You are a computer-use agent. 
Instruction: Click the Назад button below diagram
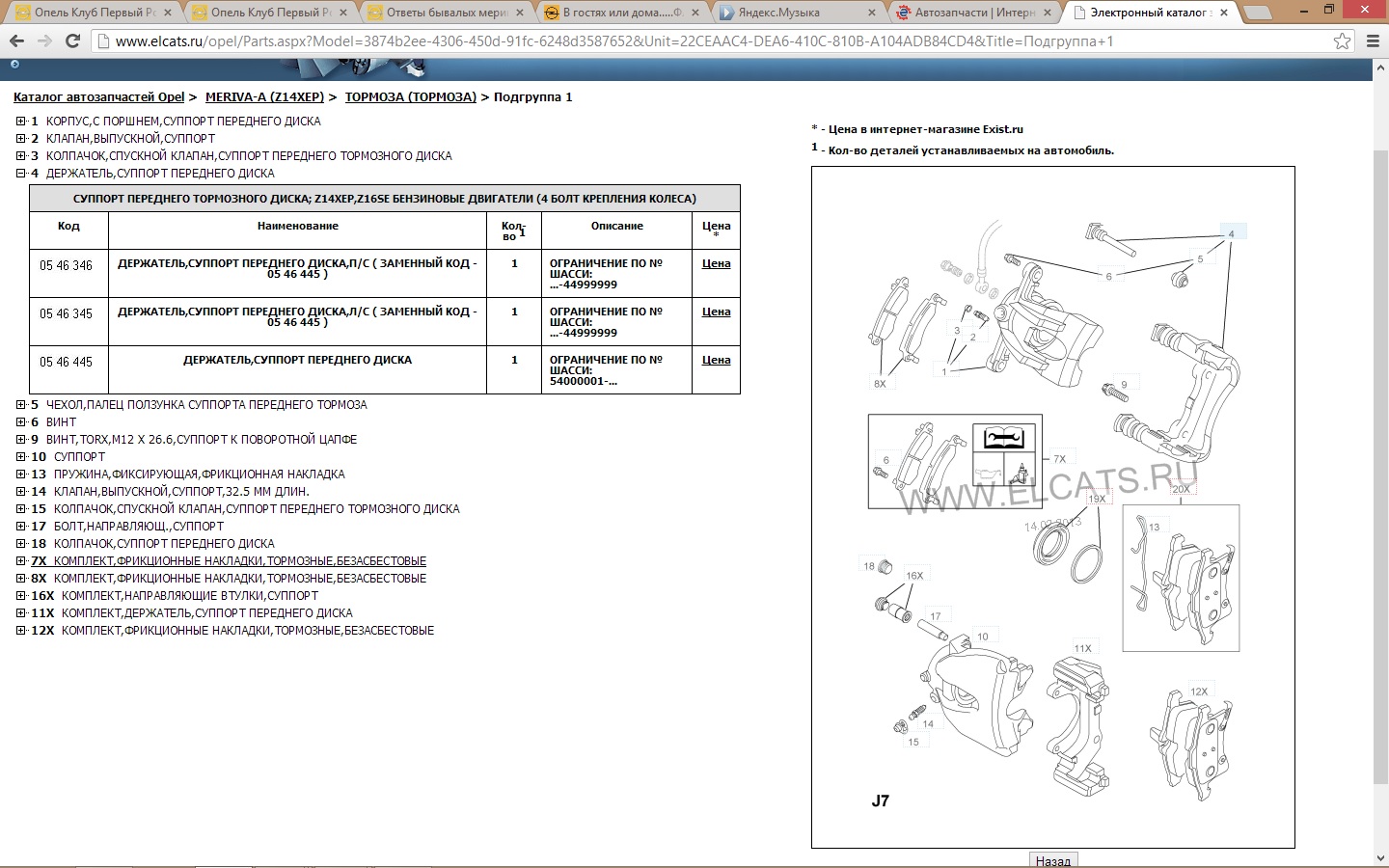click(1052, 860)
